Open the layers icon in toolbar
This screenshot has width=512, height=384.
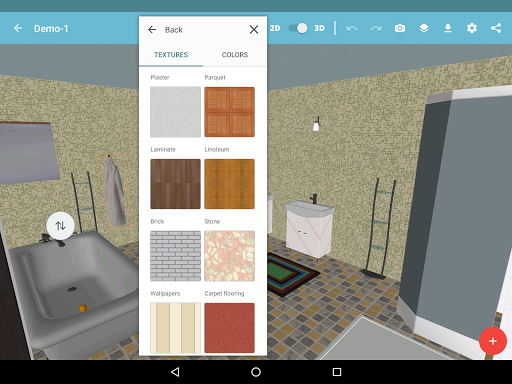pyautogui.click(x=424, y=28)
